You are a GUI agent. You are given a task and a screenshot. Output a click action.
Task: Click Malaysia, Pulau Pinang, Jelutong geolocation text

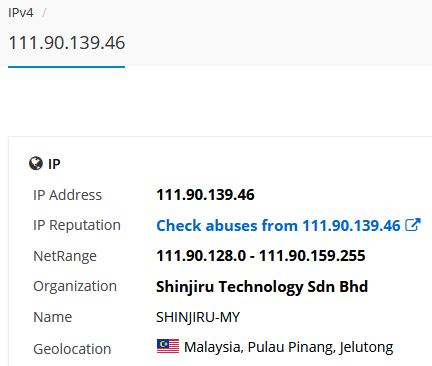(x=289, y=347)
